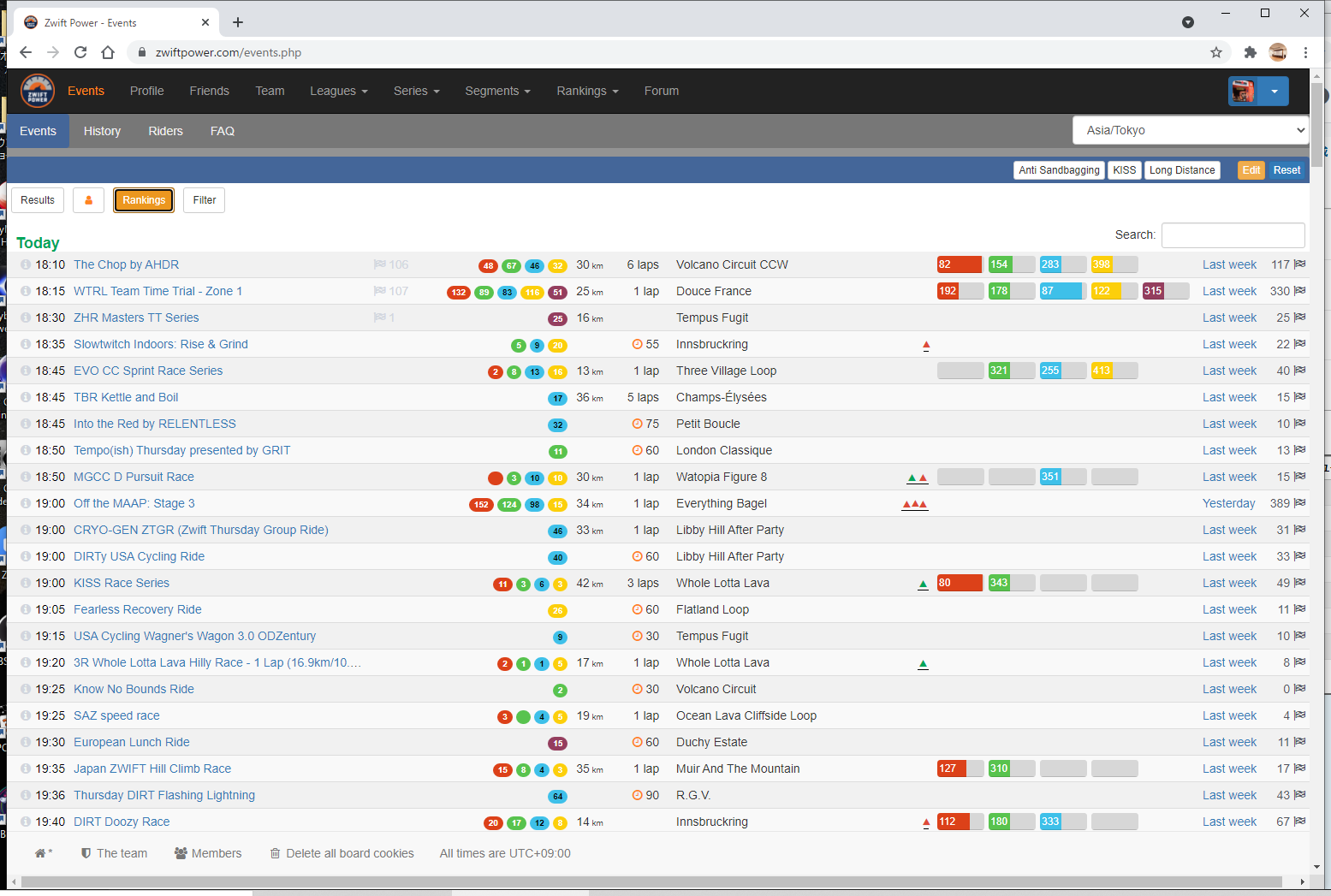Click the browser address bar URL
The height and width of the screenshot is (896, 1331).
229,52
